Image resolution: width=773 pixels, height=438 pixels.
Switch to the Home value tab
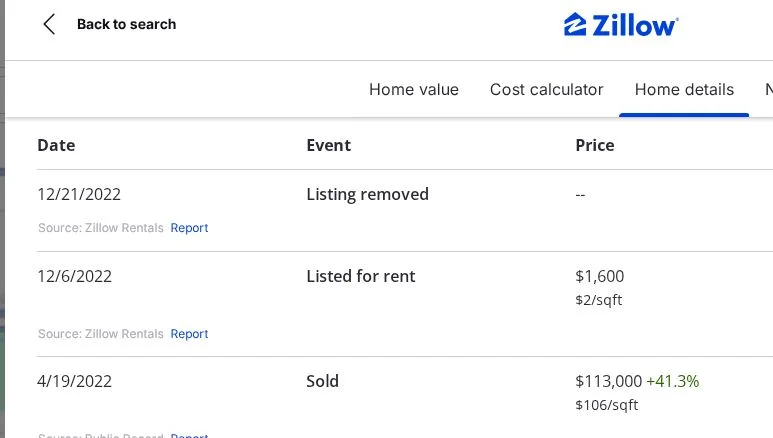click(413, 90)
